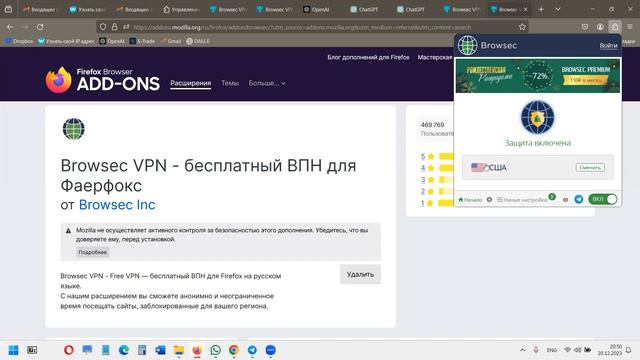Click the extensions puzzle icon in toolbar

(615, 27)
